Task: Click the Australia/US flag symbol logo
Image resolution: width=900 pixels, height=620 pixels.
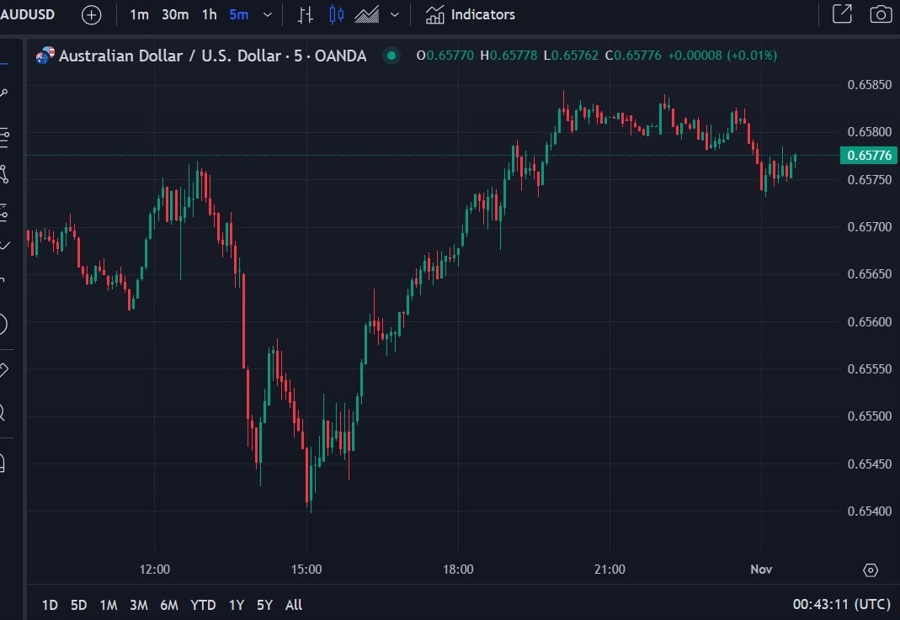Action: pos(45,56)
